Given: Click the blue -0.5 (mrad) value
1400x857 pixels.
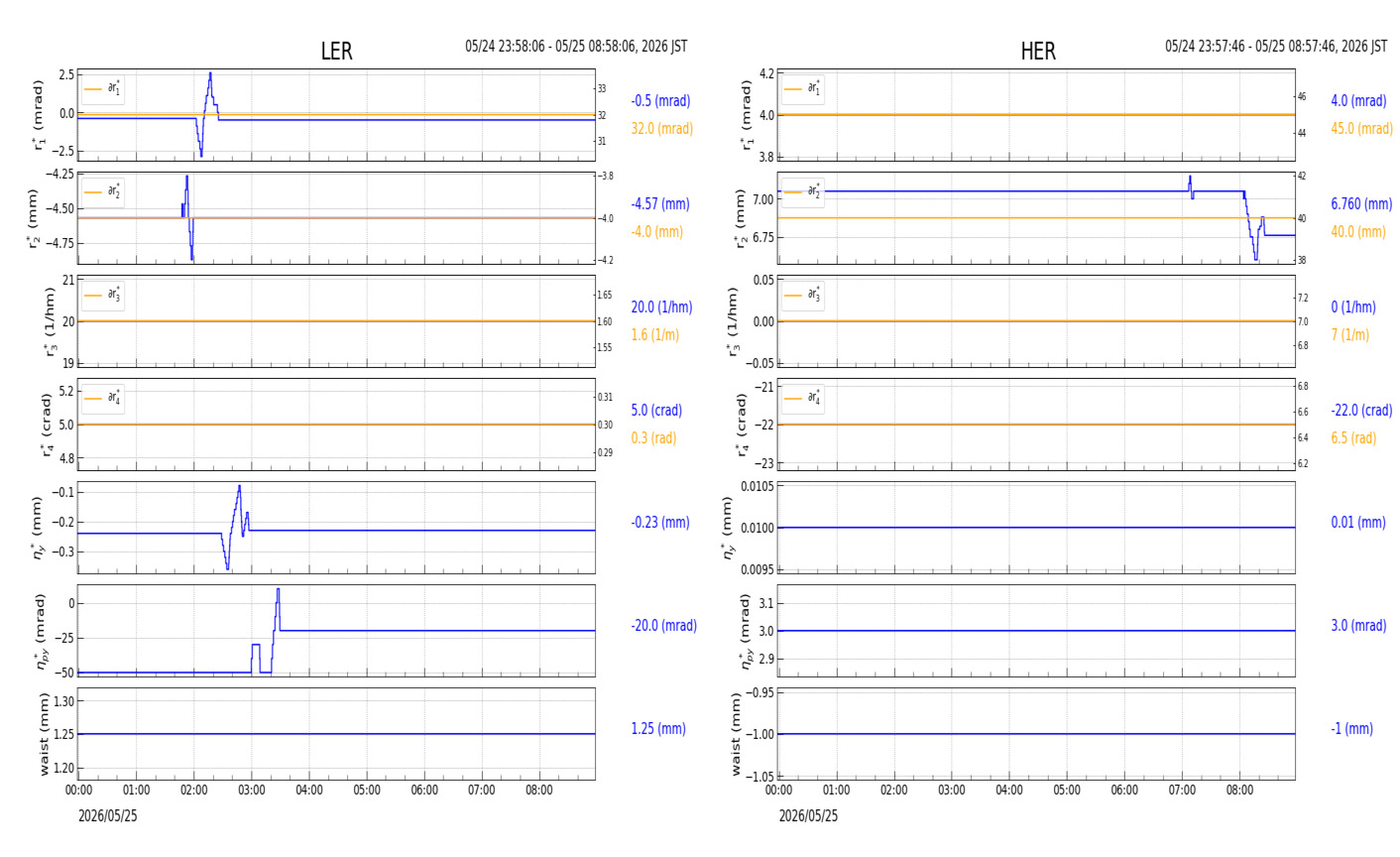Looking at the screenshot, I should click(660, 101).
